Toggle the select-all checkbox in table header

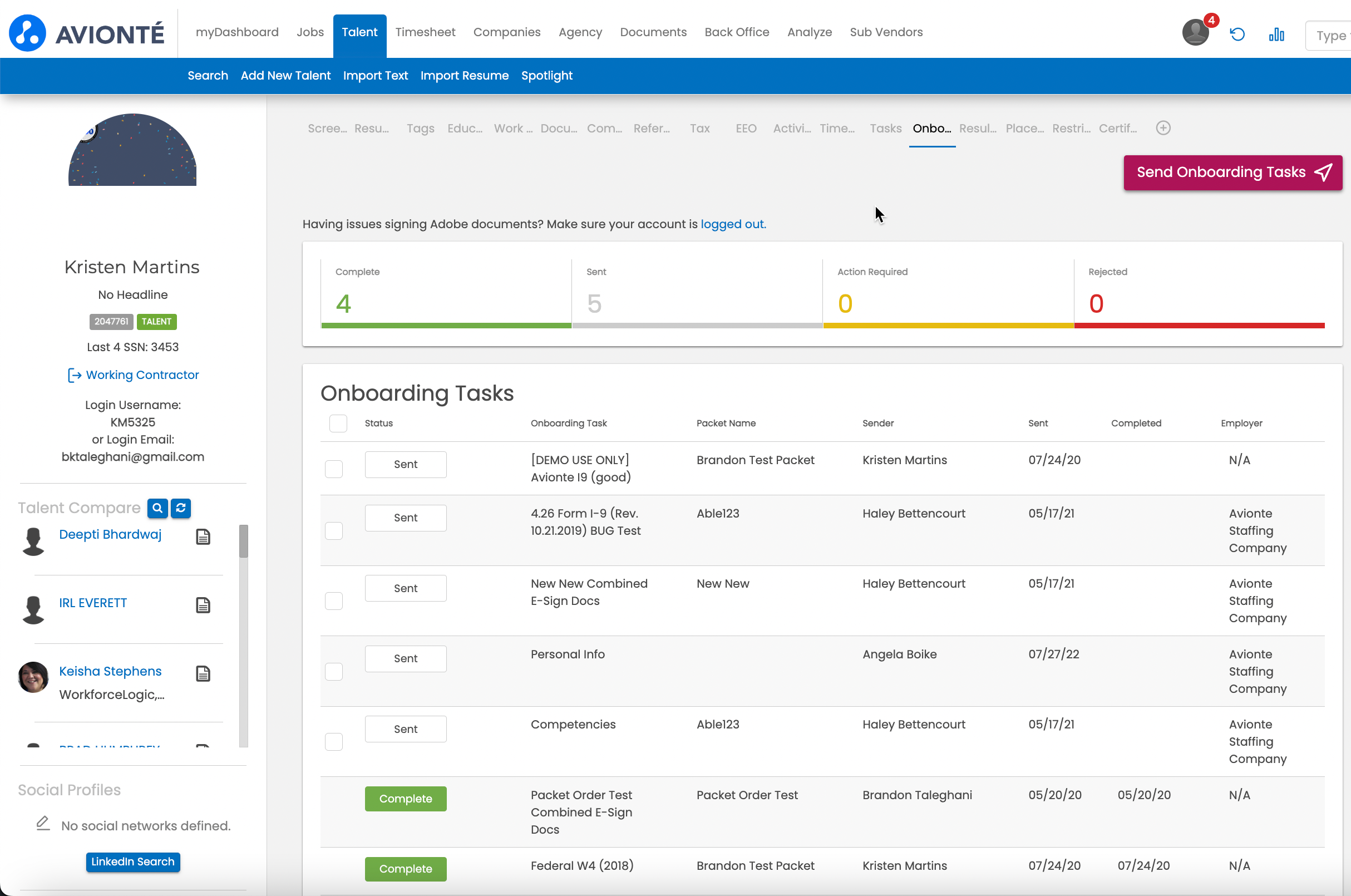[x=338, y=424]
